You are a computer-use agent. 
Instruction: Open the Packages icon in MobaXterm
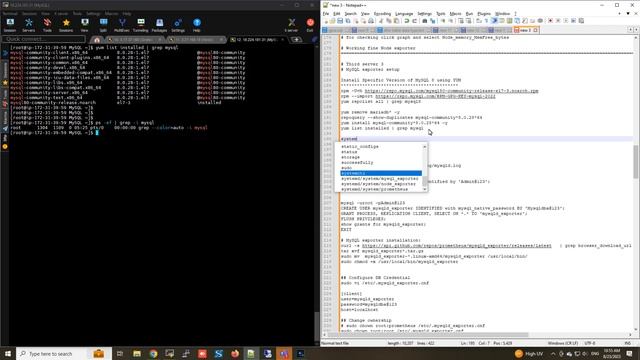point(159,25)
